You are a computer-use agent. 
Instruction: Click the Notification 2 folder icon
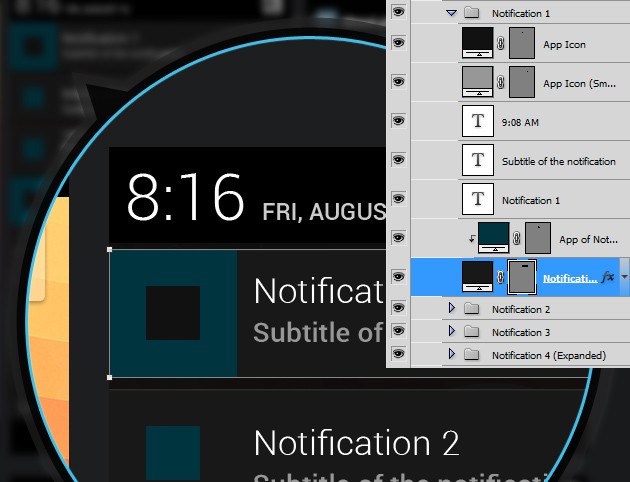click(x=471, y=308)
